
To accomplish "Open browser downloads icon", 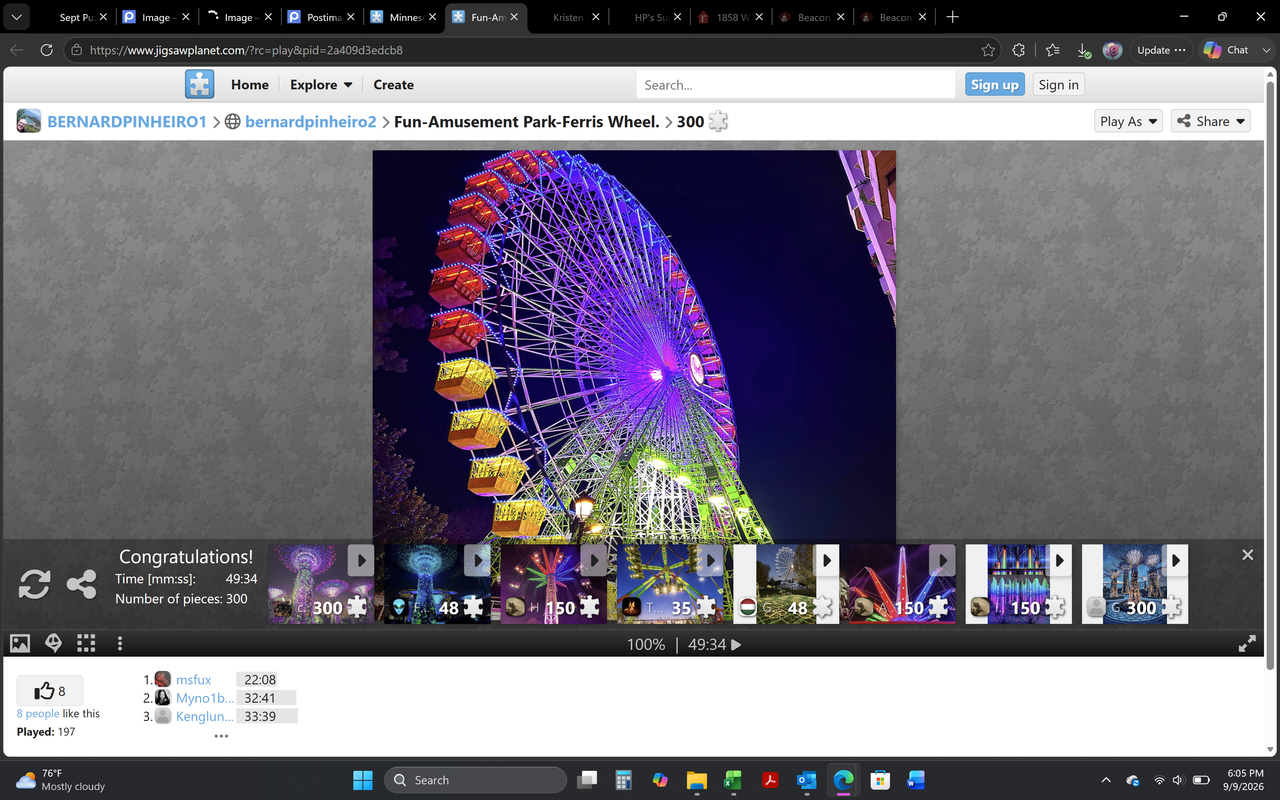I will coord(1084,50).
